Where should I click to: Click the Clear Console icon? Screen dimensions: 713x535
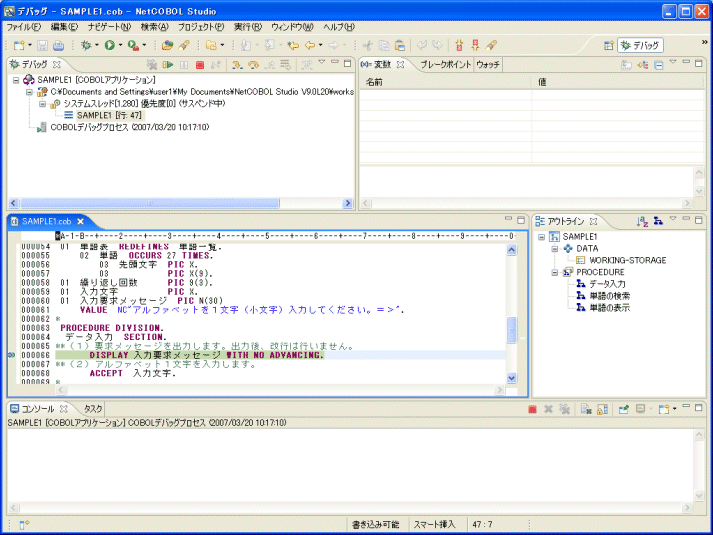click(x=586, y=409)
